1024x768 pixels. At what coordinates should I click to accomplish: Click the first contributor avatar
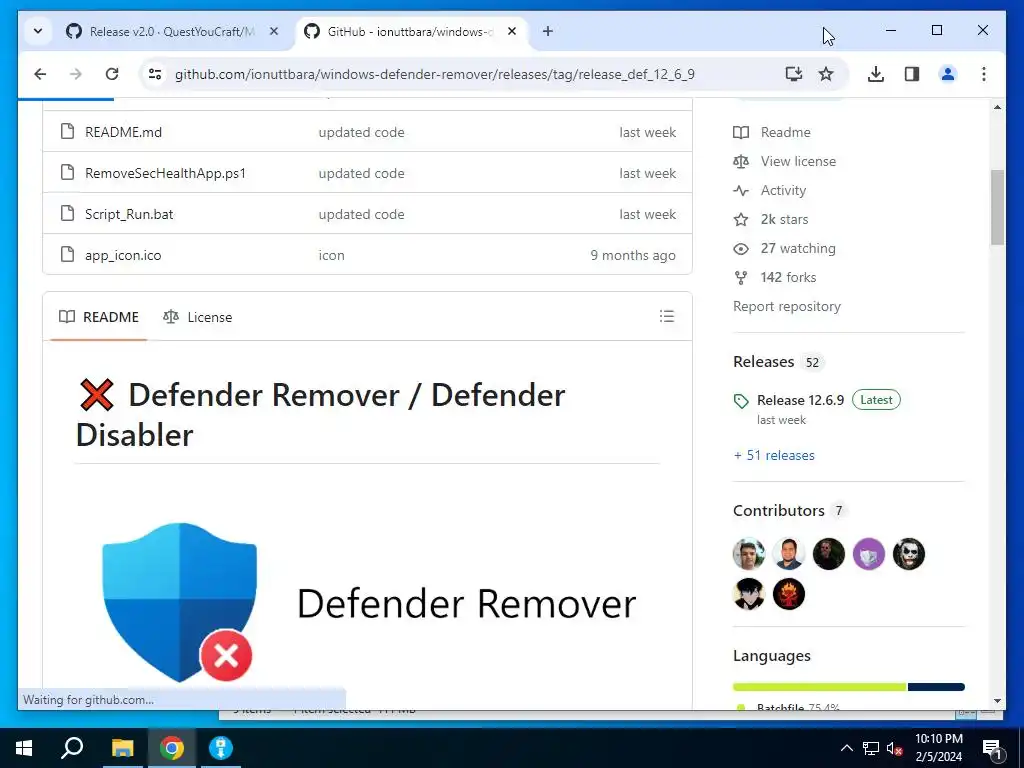tap(749, 554)
